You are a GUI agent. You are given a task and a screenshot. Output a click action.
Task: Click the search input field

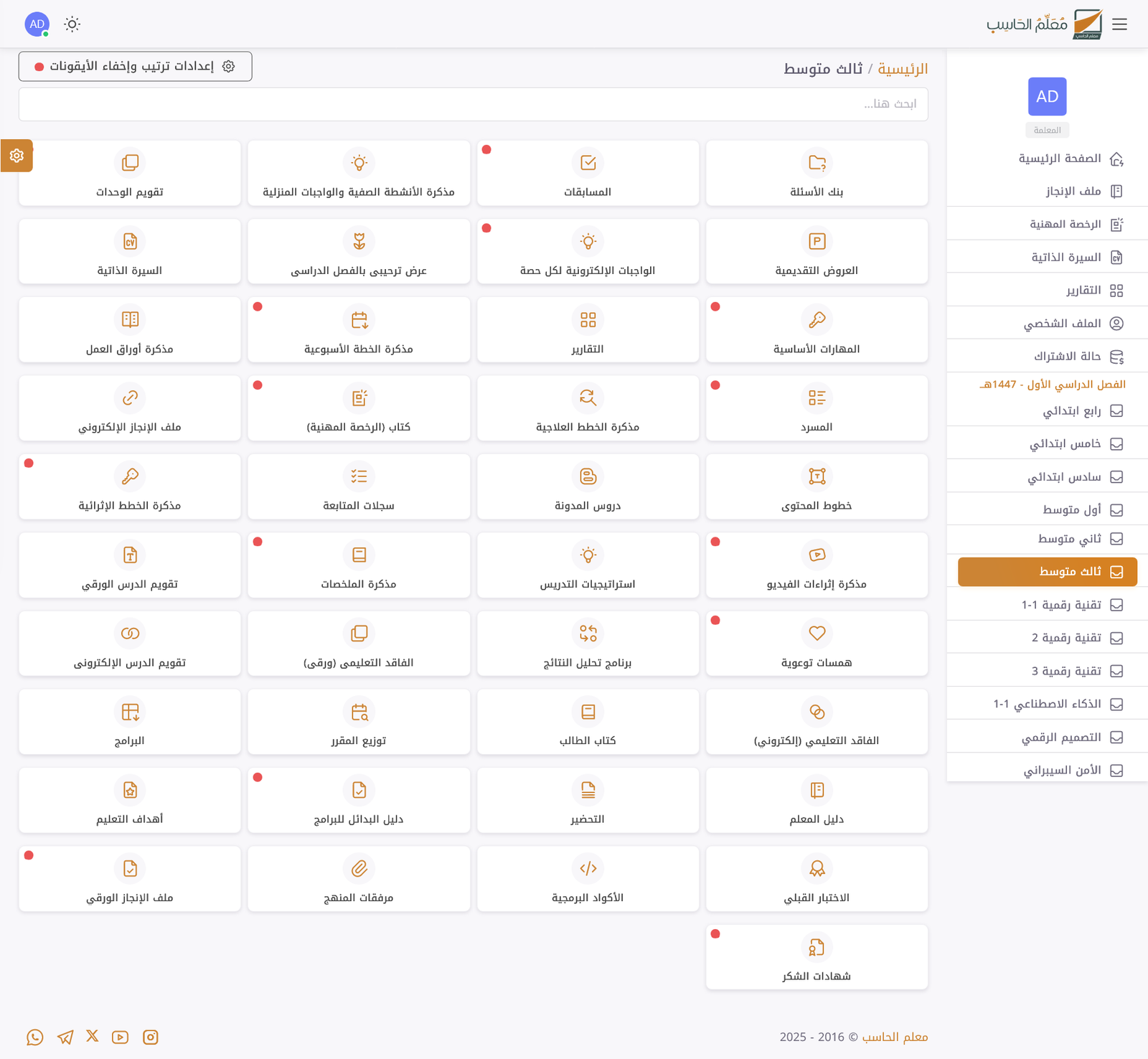point(474,104)
